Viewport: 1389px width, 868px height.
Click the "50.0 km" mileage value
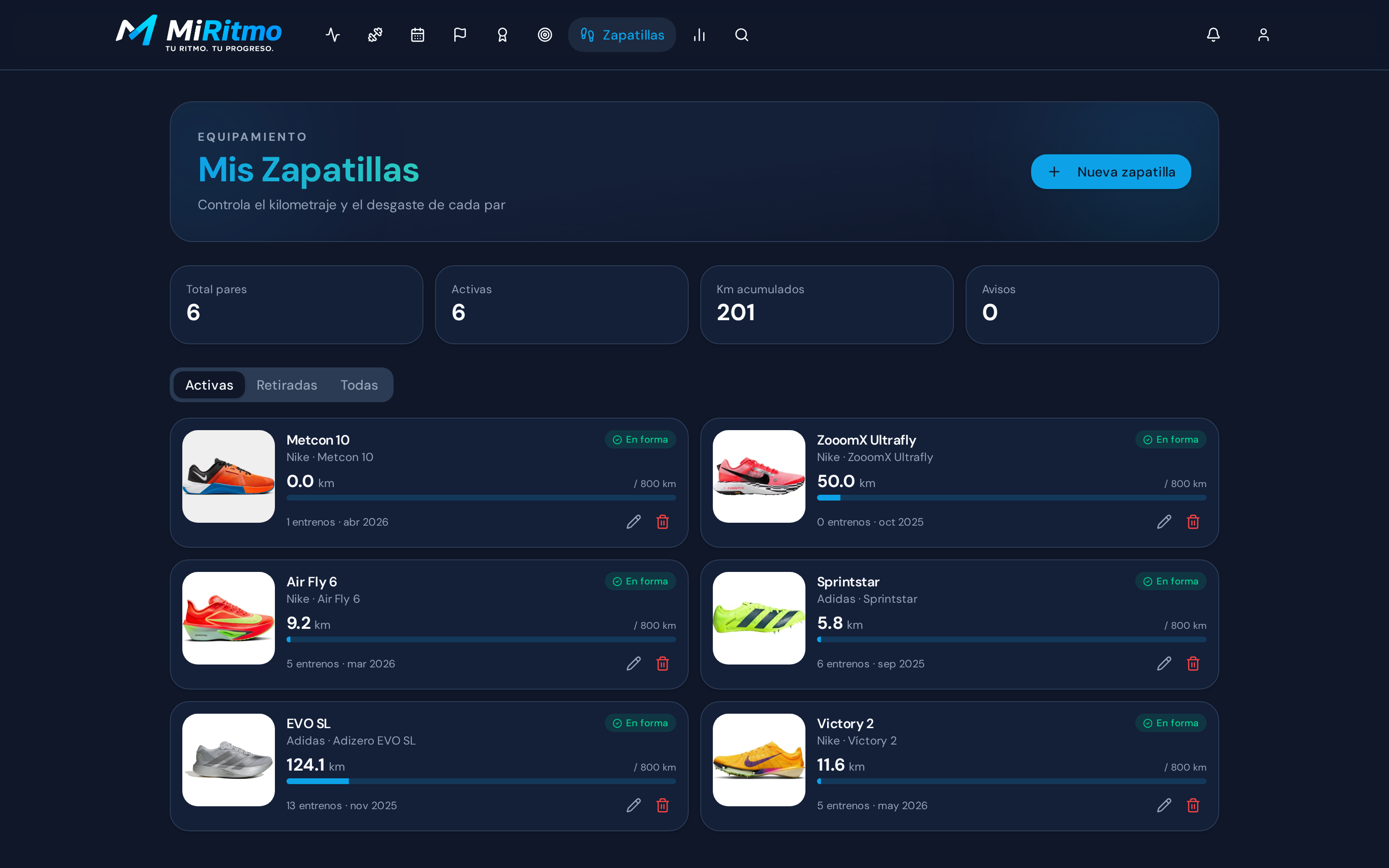coord(846,482)
